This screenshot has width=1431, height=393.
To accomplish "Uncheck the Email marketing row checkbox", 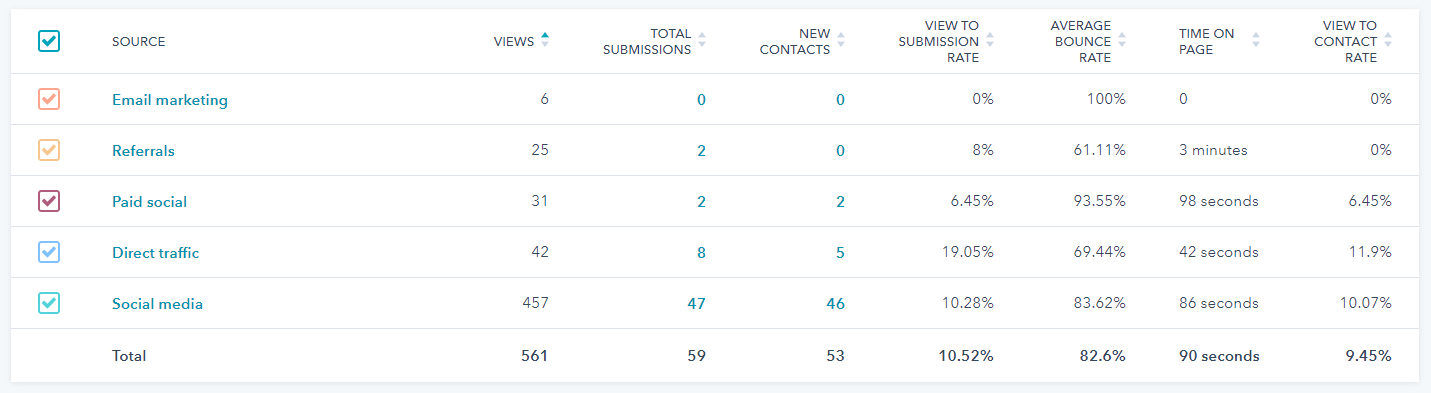I will (49, 99).
